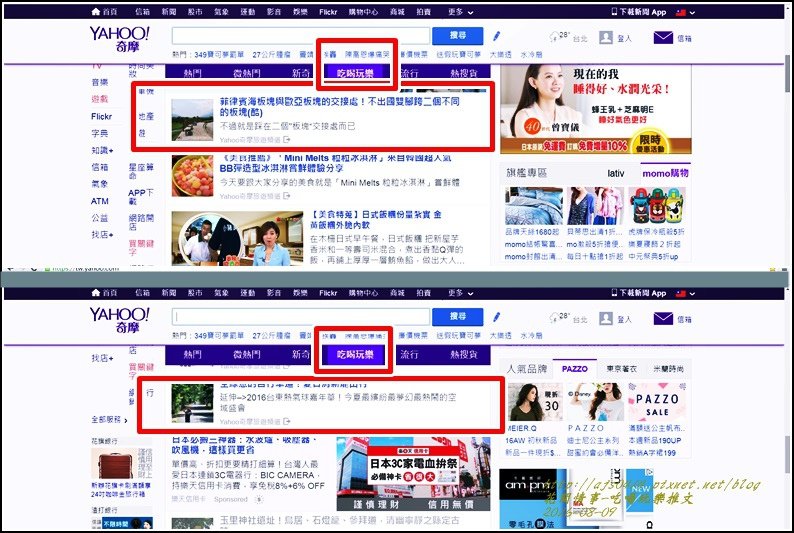Open 遊戲 link in upper left sidebar

(x=100, y=99)
